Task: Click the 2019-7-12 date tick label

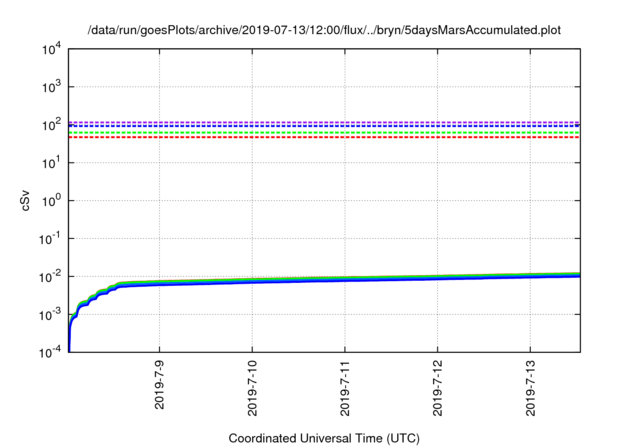Action: pos(438,388)
